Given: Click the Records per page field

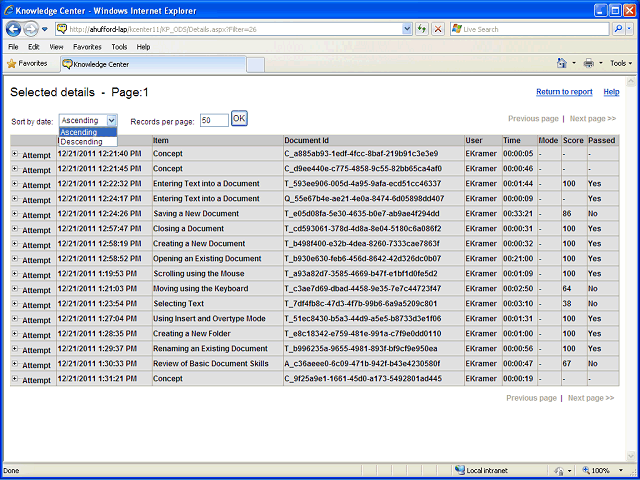Looking at the screenshot, I should (x=214, y=120).
